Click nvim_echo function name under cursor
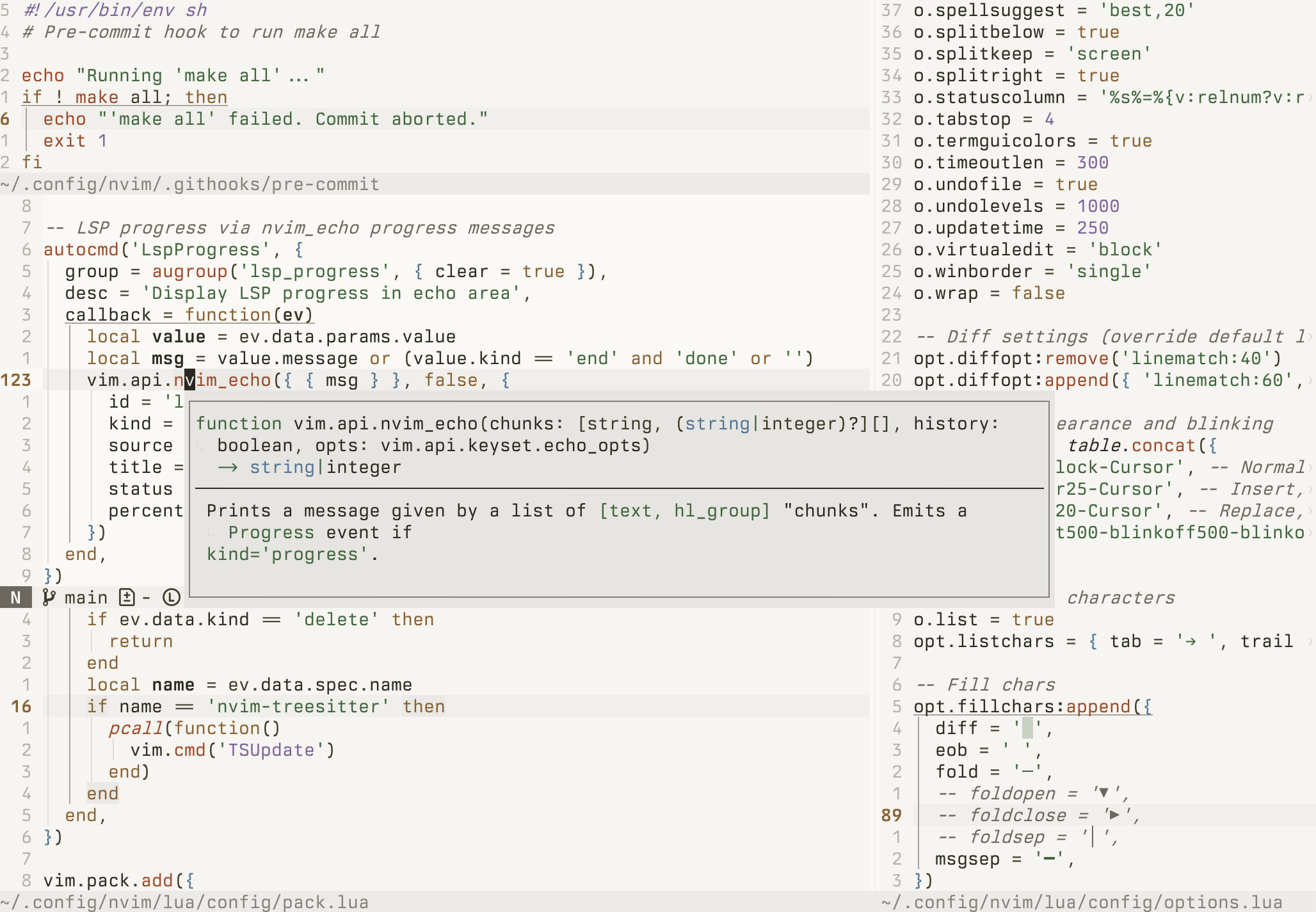 [223, 380]
